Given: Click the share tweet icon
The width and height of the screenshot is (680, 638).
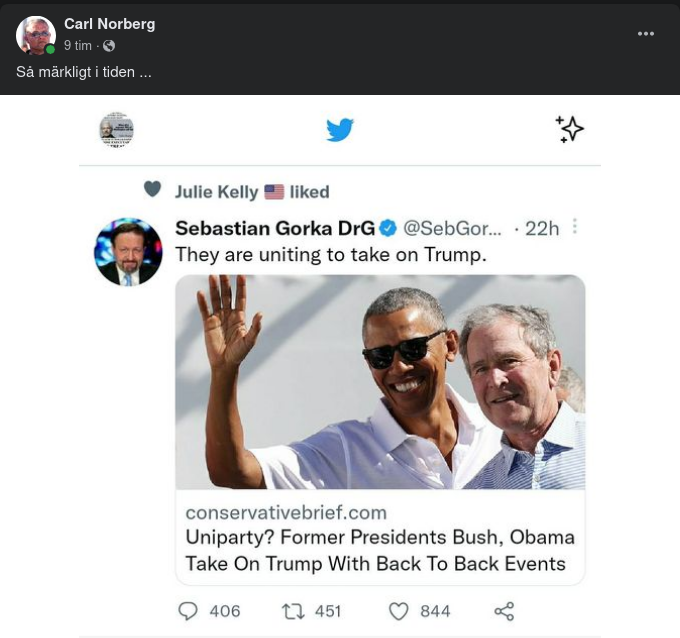Looking at the screenshot, I should tap(504, 610).
